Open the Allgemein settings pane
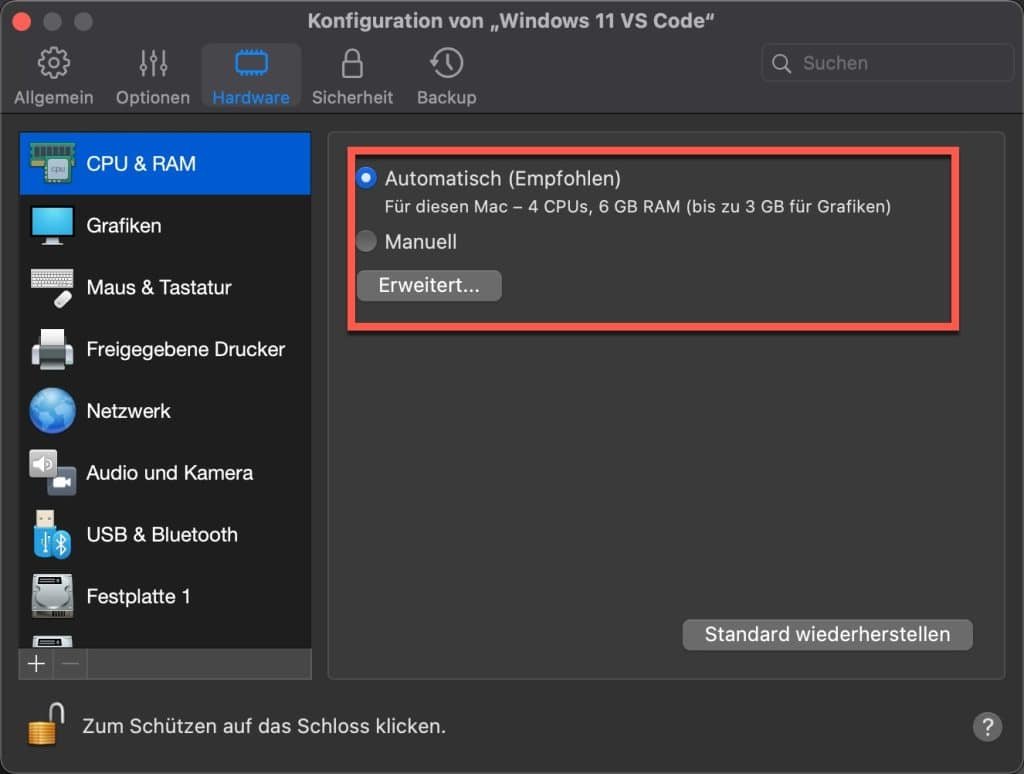 tap(53, 75)
